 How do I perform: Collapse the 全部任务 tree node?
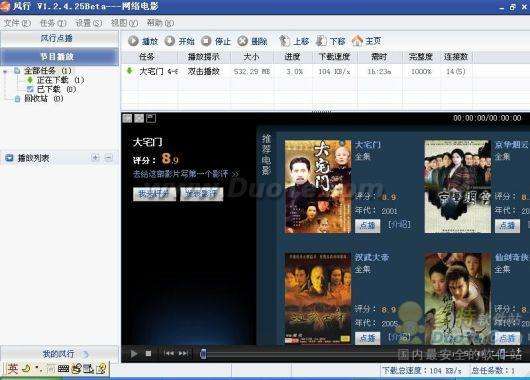coord(5,71)
